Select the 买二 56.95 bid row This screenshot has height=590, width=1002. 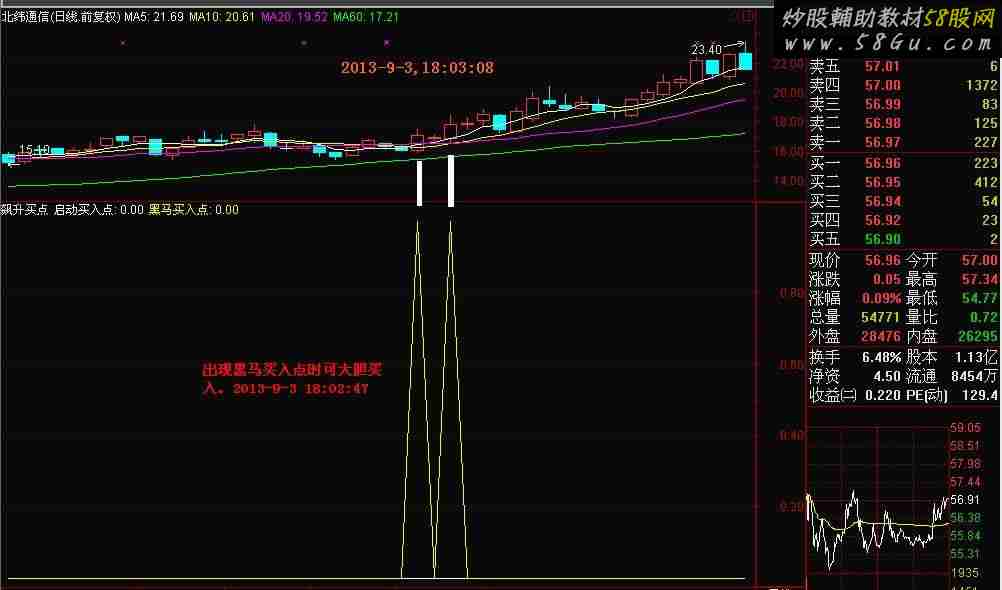(903, 183)
